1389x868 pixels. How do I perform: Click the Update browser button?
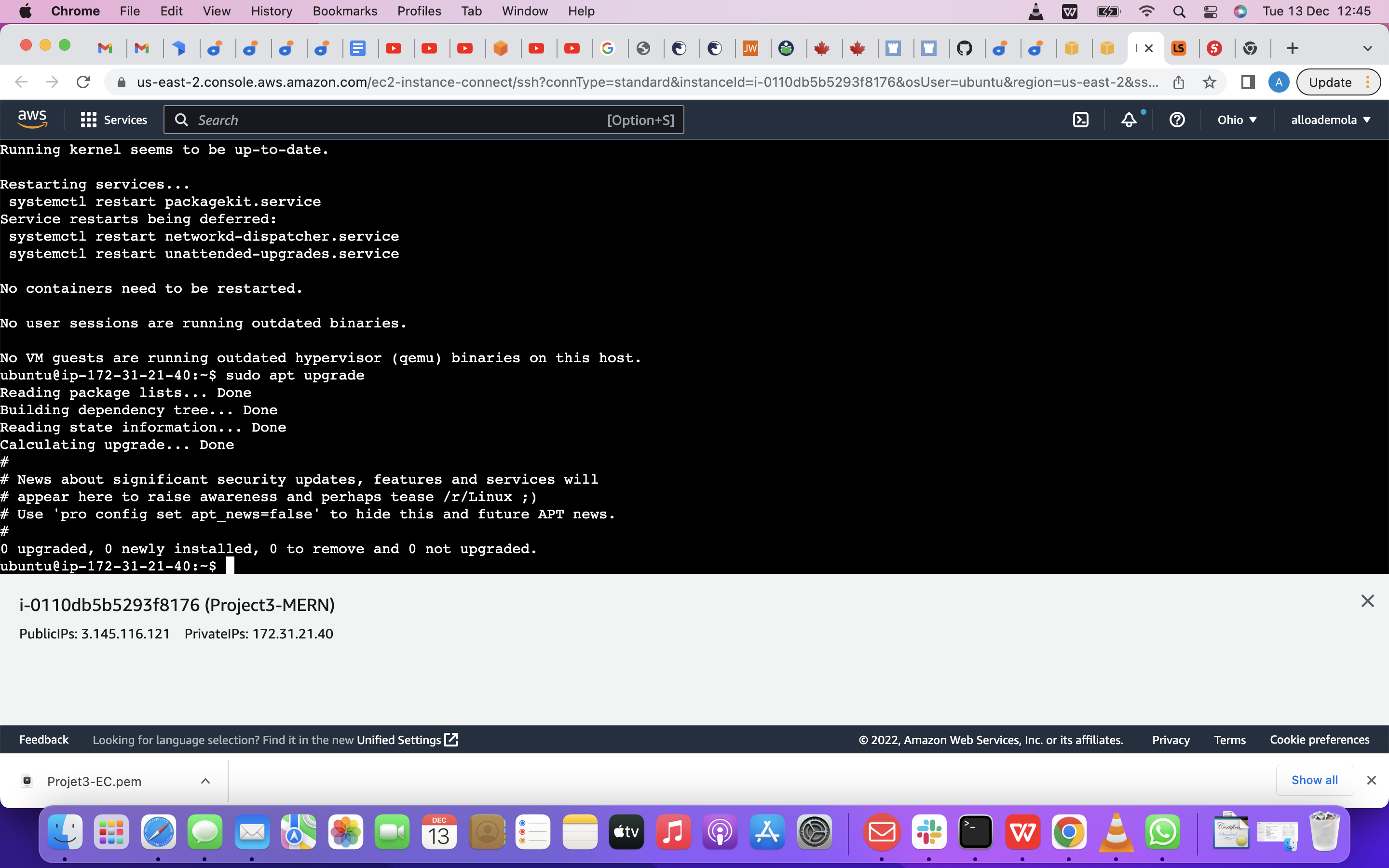1331,81
